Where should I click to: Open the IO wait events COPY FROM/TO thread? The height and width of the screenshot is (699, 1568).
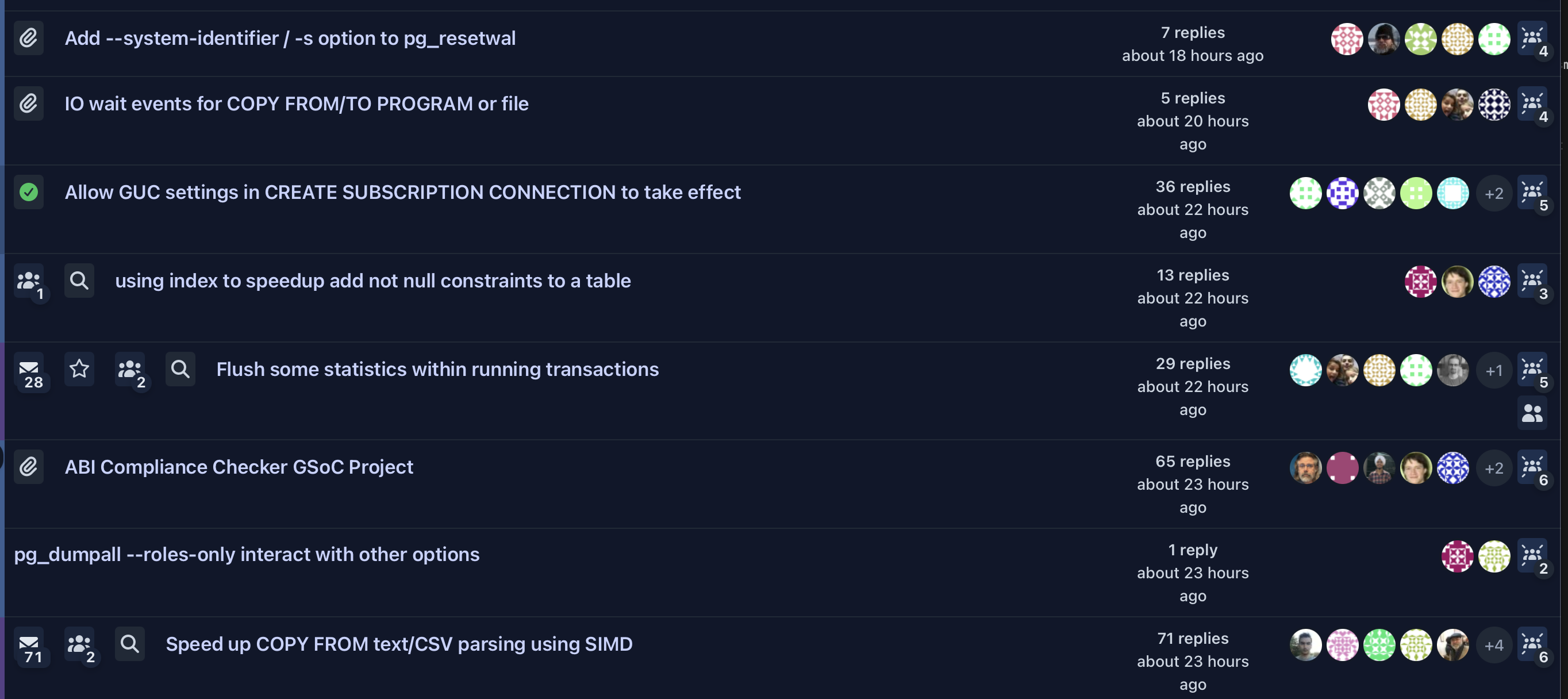pos(297,103)
